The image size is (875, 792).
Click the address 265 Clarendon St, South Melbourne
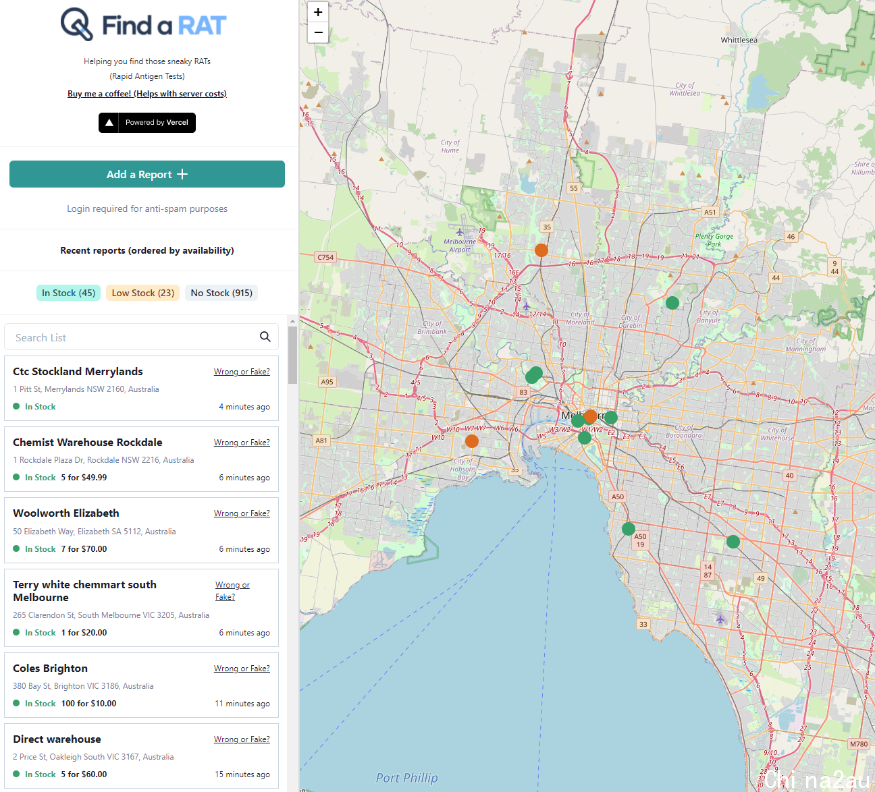click(111, 615)
